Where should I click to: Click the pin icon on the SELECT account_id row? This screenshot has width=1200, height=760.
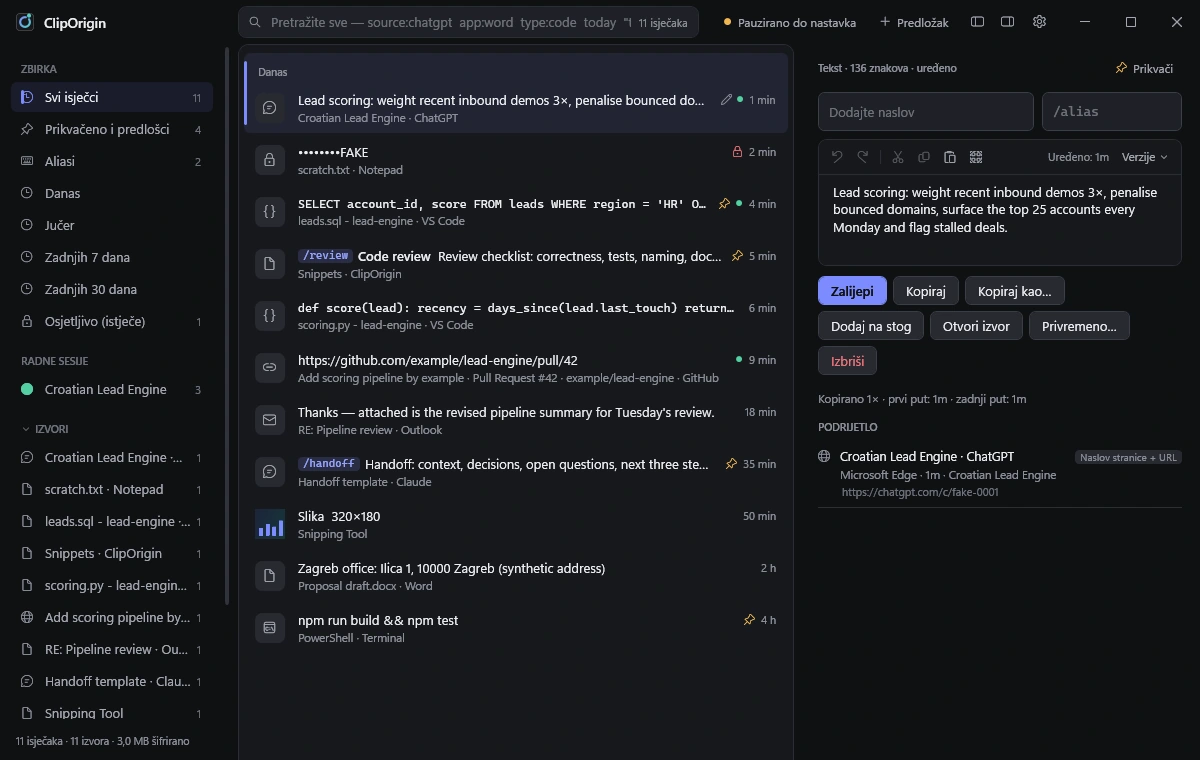coord(725,204)
